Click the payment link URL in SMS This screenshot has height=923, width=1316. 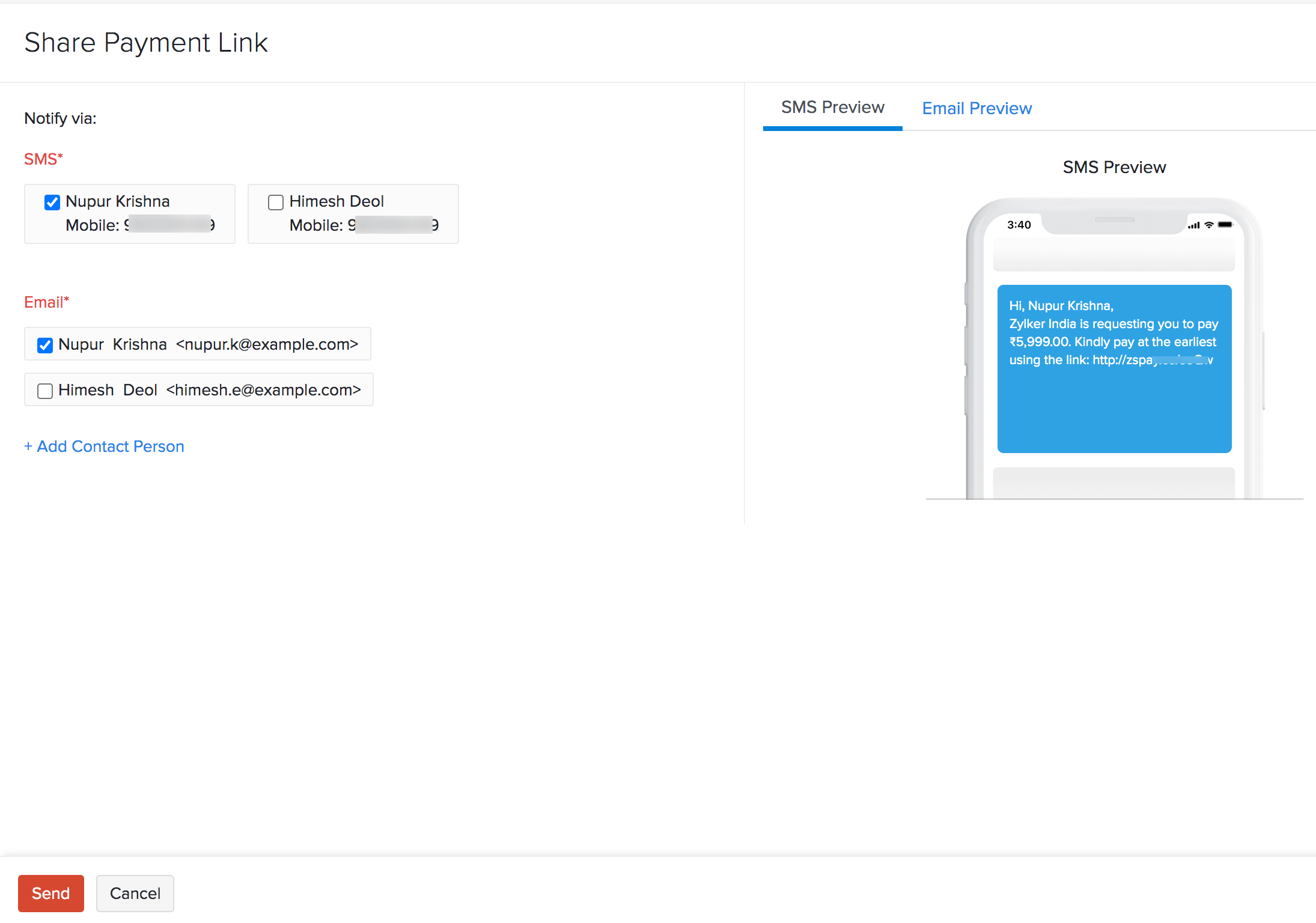pos(1152,360)
